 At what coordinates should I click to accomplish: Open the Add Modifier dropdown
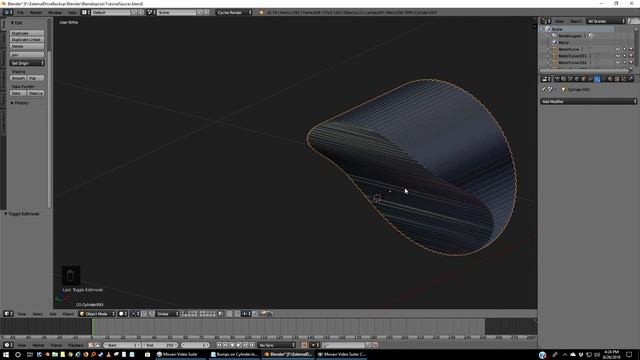[588, 101]
